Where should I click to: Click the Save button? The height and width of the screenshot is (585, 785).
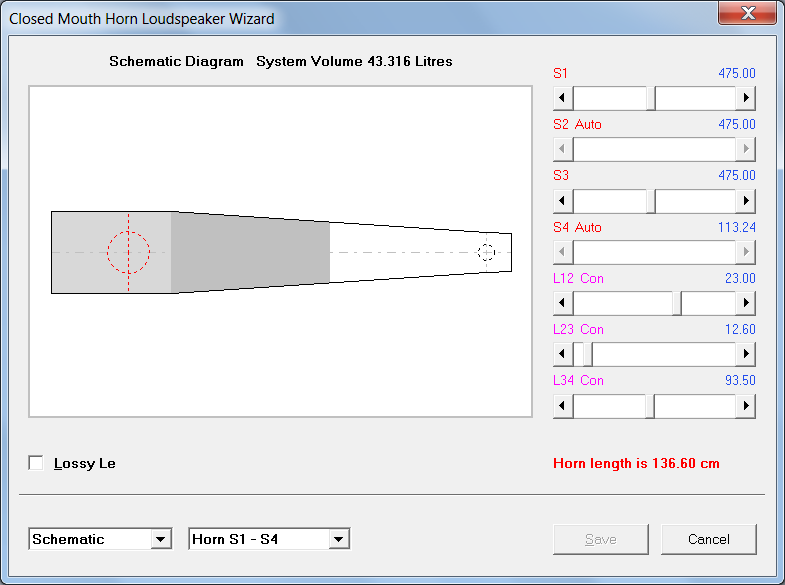[x=601, y=539]
